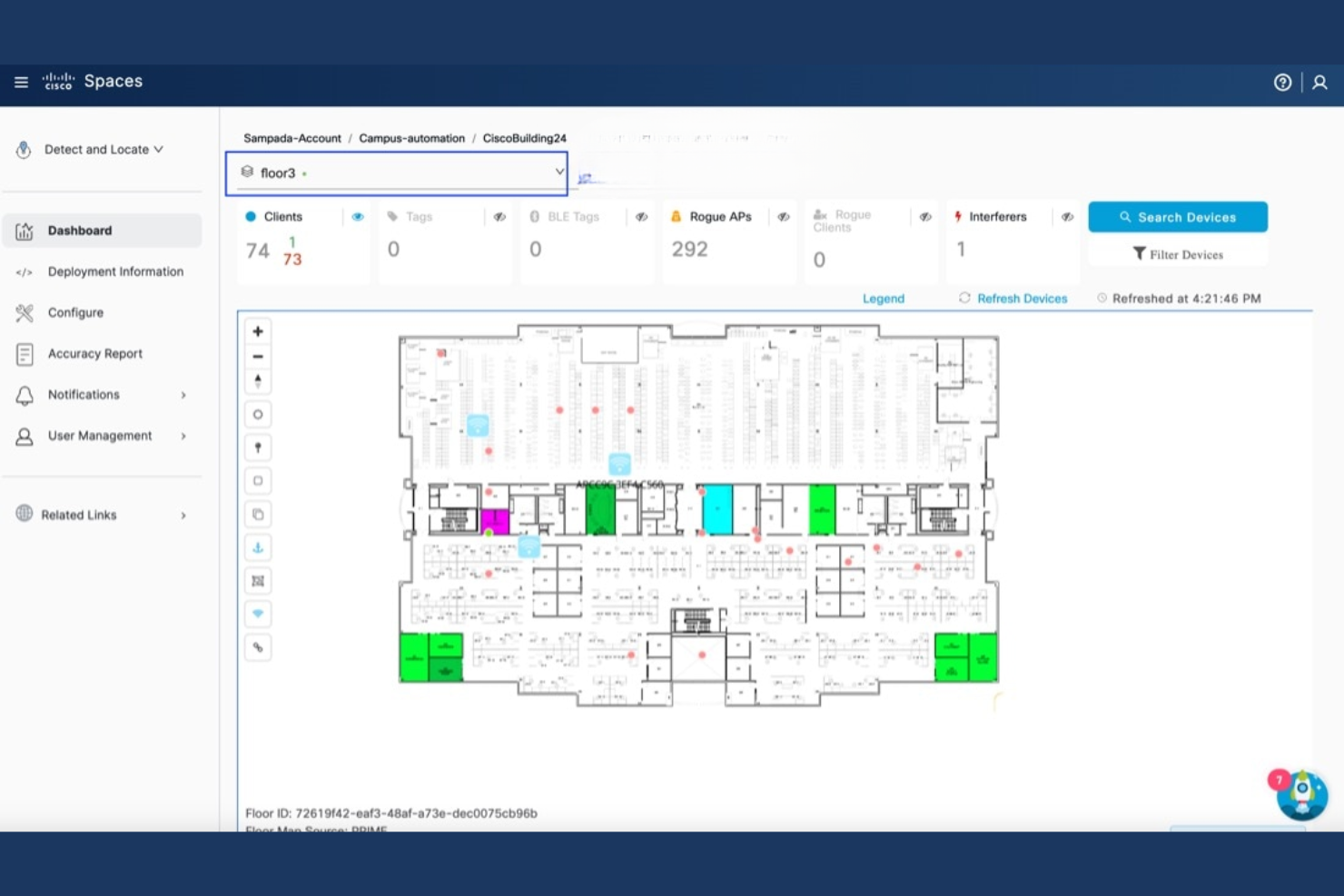The image size is (1344, 896).
Task: Toggle BLE Tags visibility eye
Action: [x=641, y=217]
